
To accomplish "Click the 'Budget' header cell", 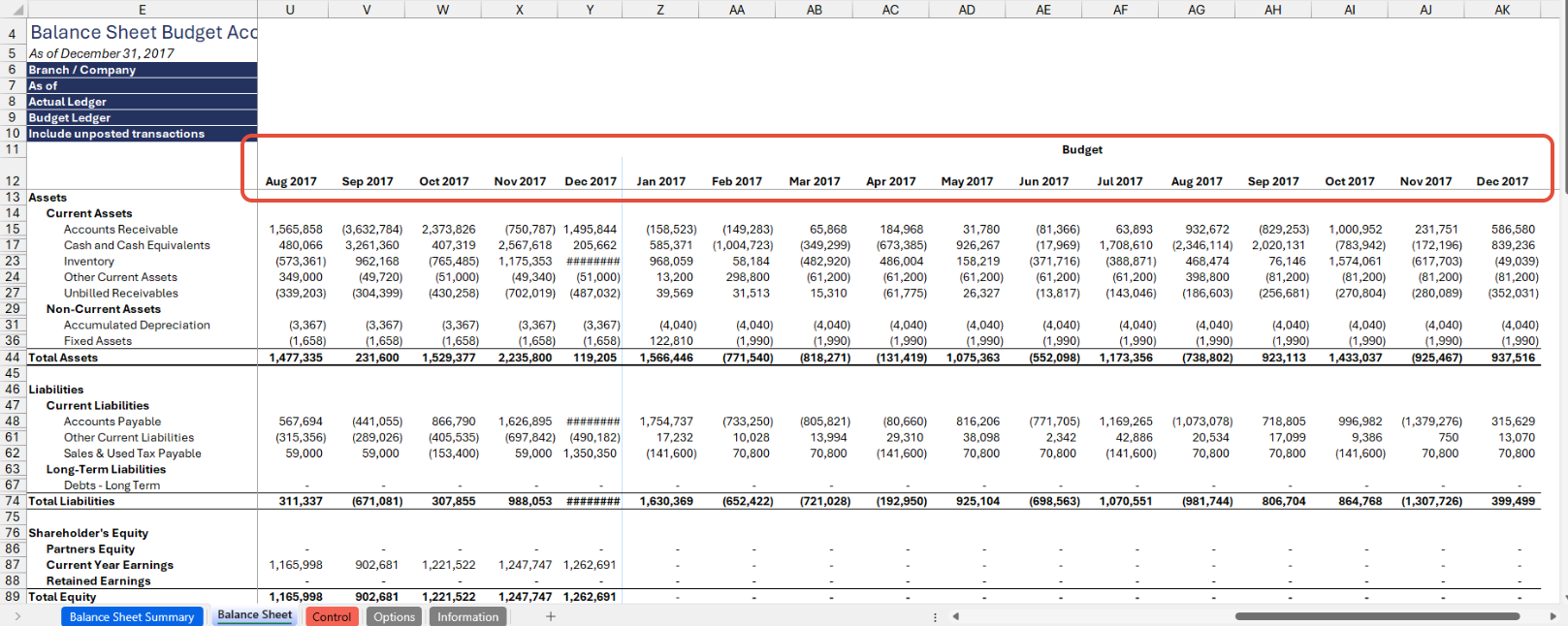I will click(x=1082, y=149).
